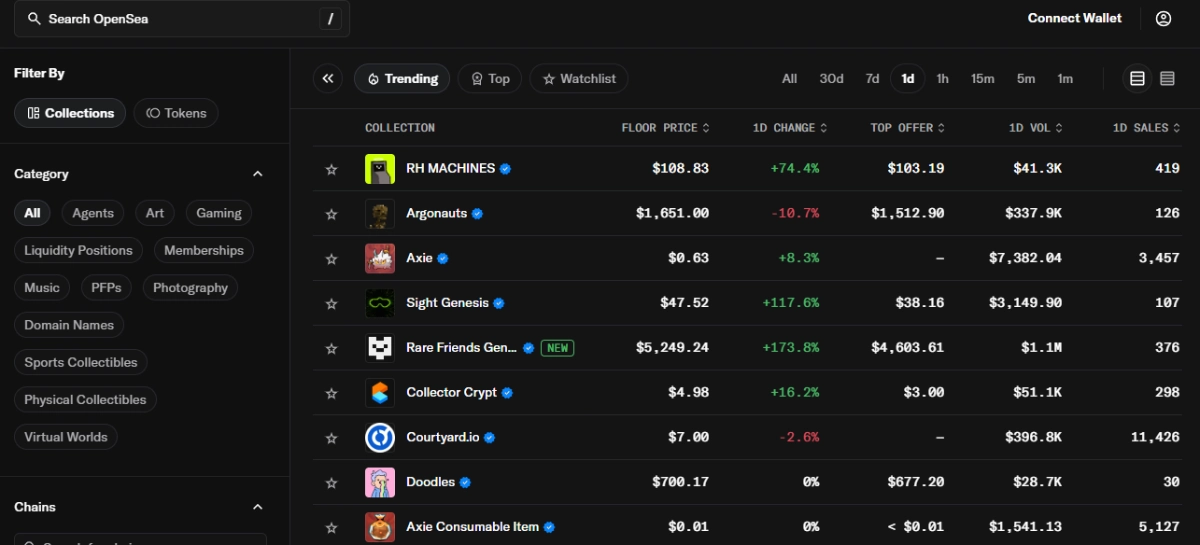
Task: Click Connect Wallet
Action: (1075, 18)
